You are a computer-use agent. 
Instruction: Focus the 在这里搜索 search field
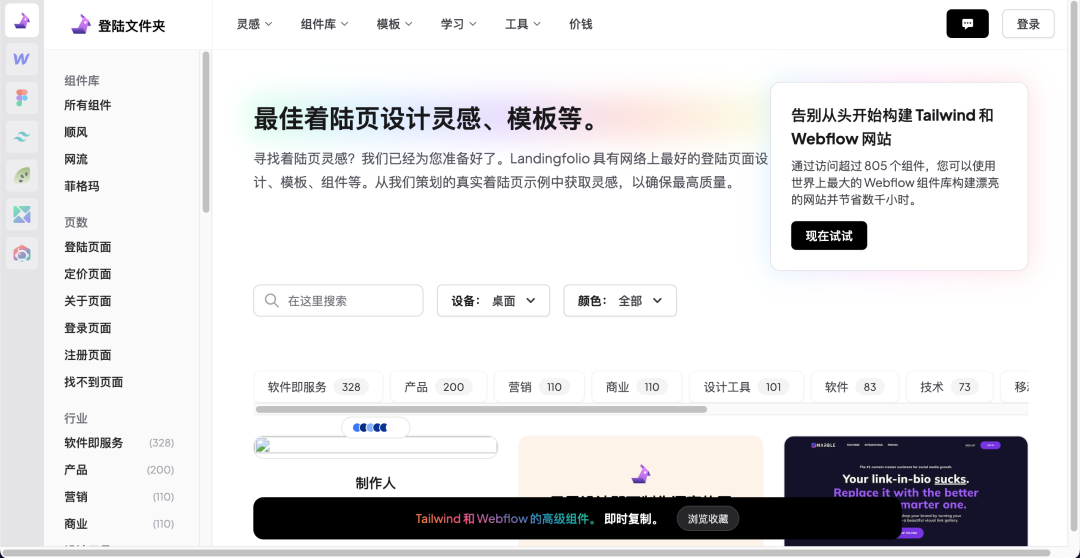click(338, 301)
